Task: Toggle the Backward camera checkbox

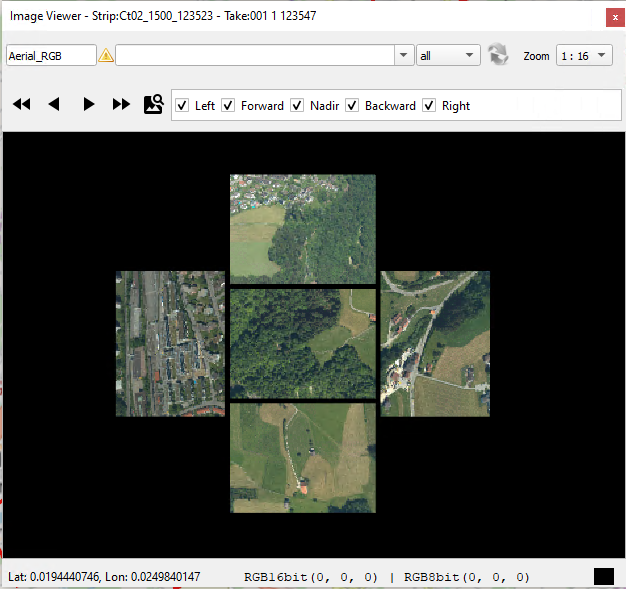Action: click(352, 105)
